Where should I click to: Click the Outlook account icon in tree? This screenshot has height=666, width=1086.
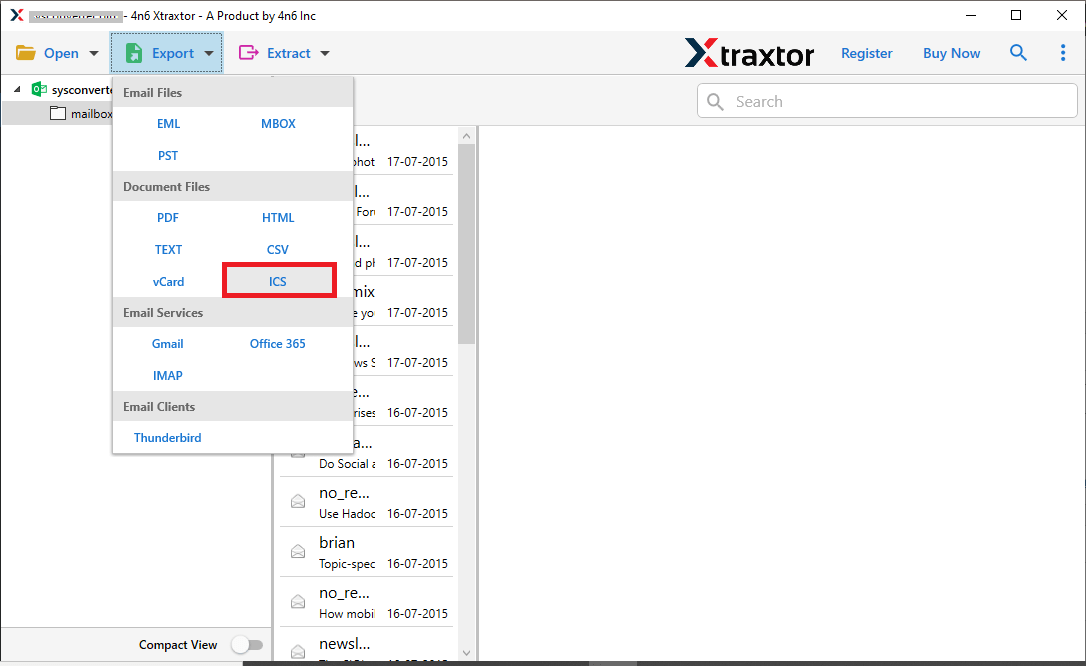tap(39, 89)
